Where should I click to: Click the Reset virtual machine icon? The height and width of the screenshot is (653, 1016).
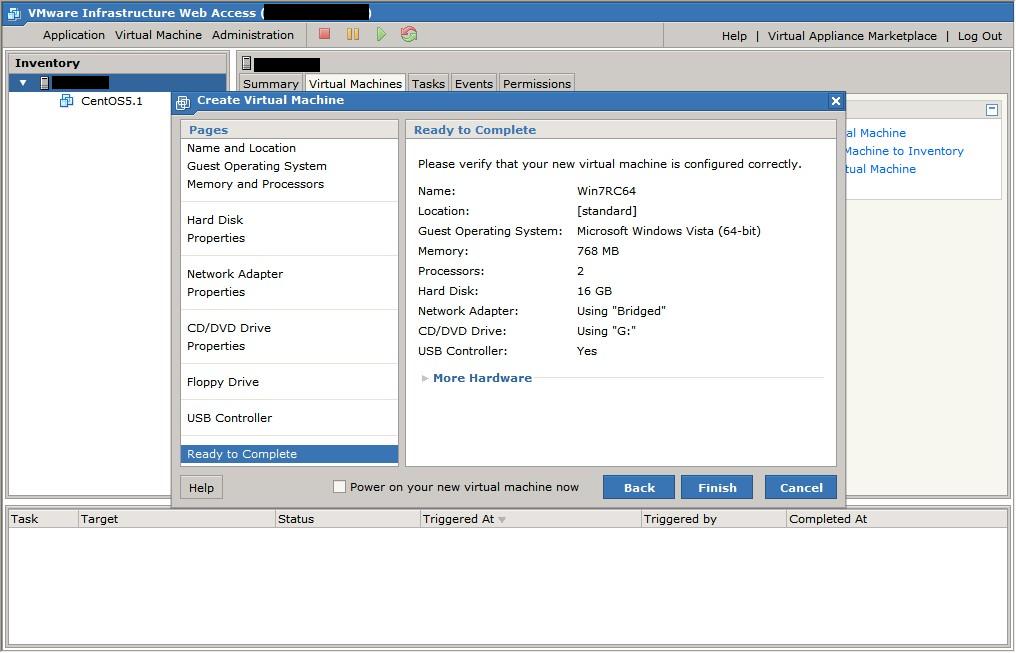409,34
